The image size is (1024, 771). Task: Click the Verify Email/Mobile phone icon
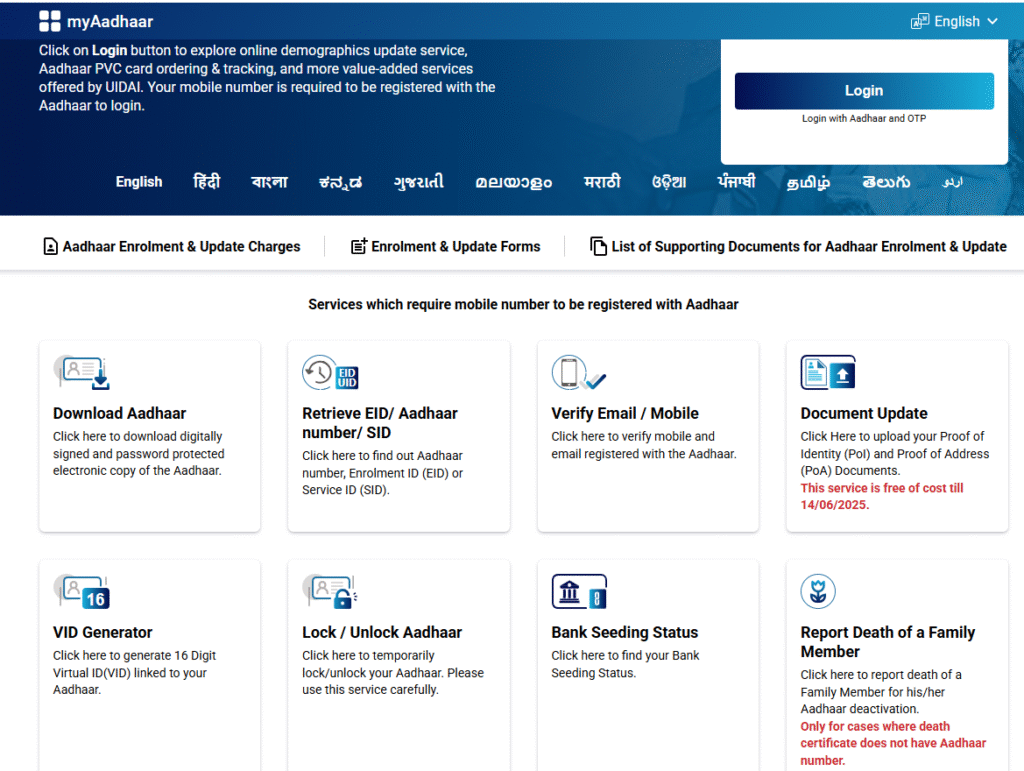click(579, 372)
